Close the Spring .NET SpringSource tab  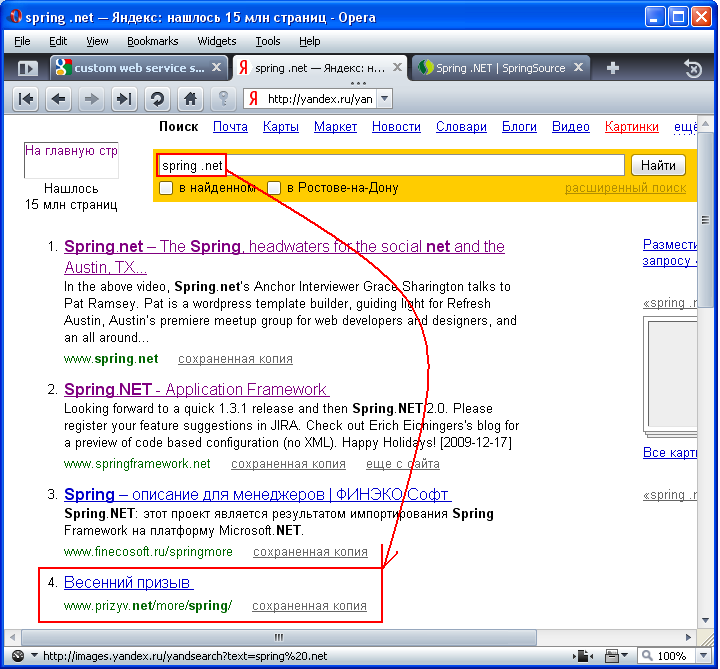[579, 67]
